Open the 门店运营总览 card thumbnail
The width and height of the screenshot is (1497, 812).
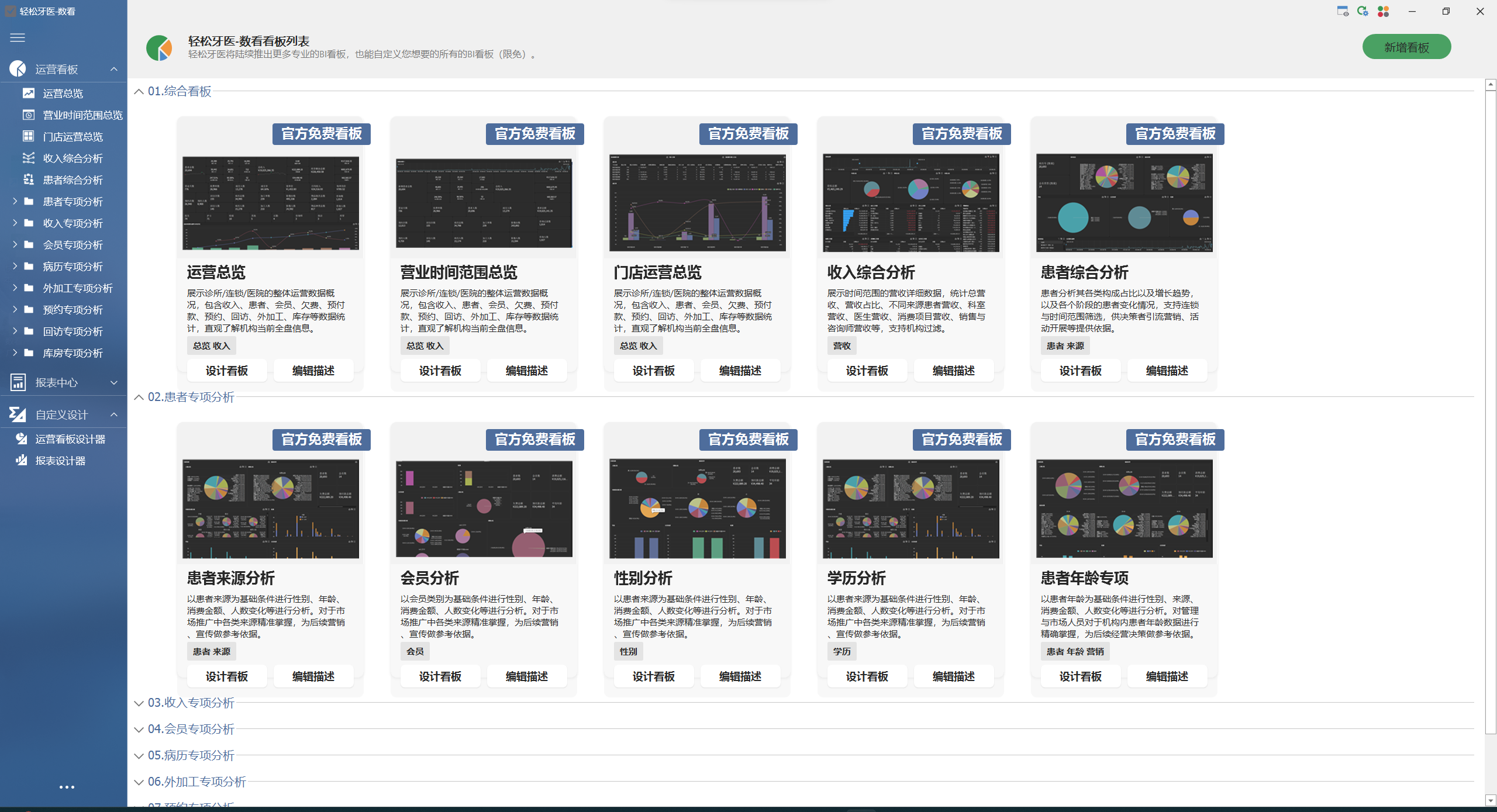tap(698, 203)
